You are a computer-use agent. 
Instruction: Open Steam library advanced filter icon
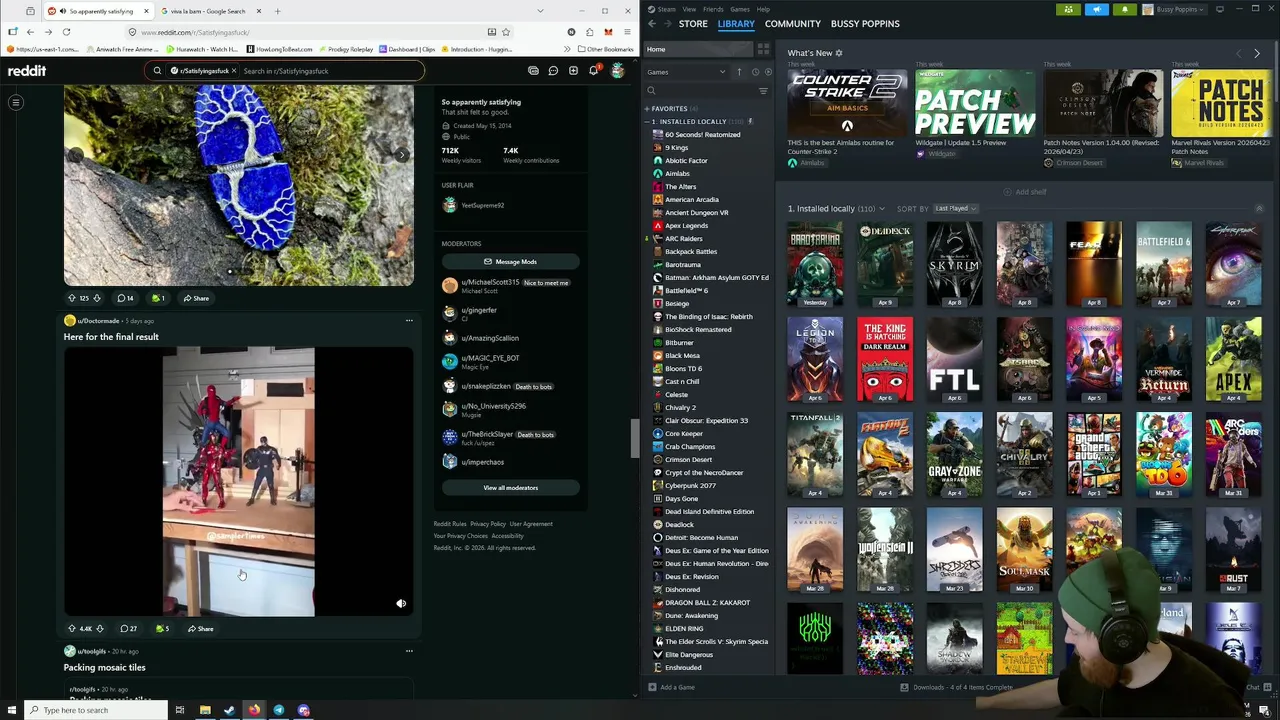(x=763, y=91)
